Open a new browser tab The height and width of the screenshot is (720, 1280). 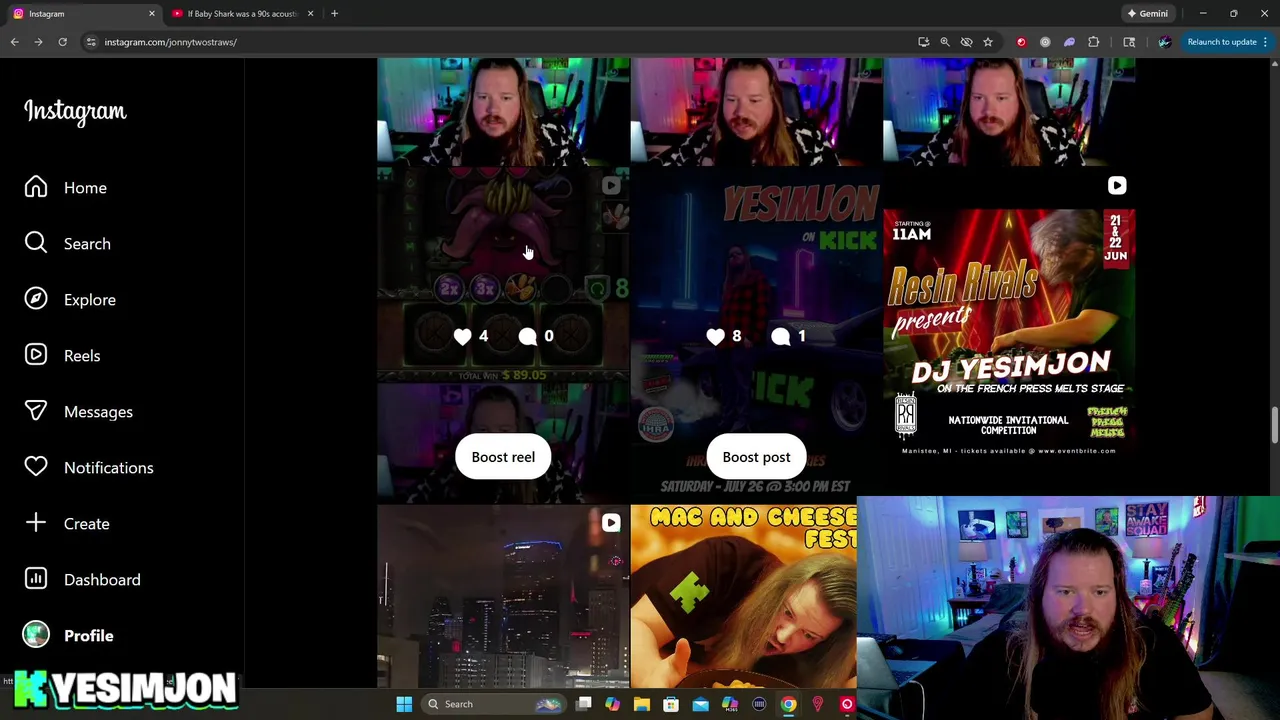click(334, 14)
